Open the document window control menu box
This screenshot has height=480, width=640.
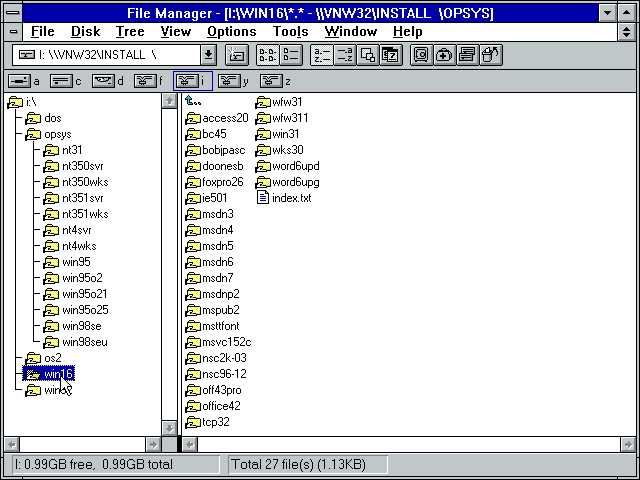pyautogui.click(x=13, y=31)
